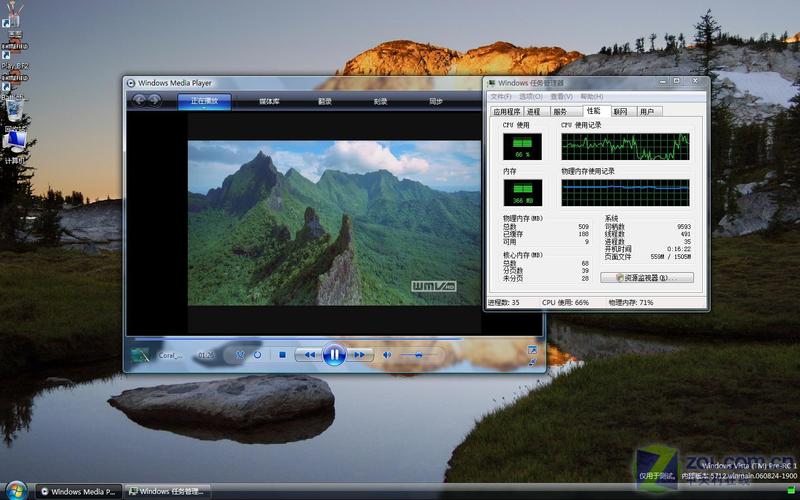800x500 pixels.
Task: Click the playing video frame
Action: tap(334, 223)
